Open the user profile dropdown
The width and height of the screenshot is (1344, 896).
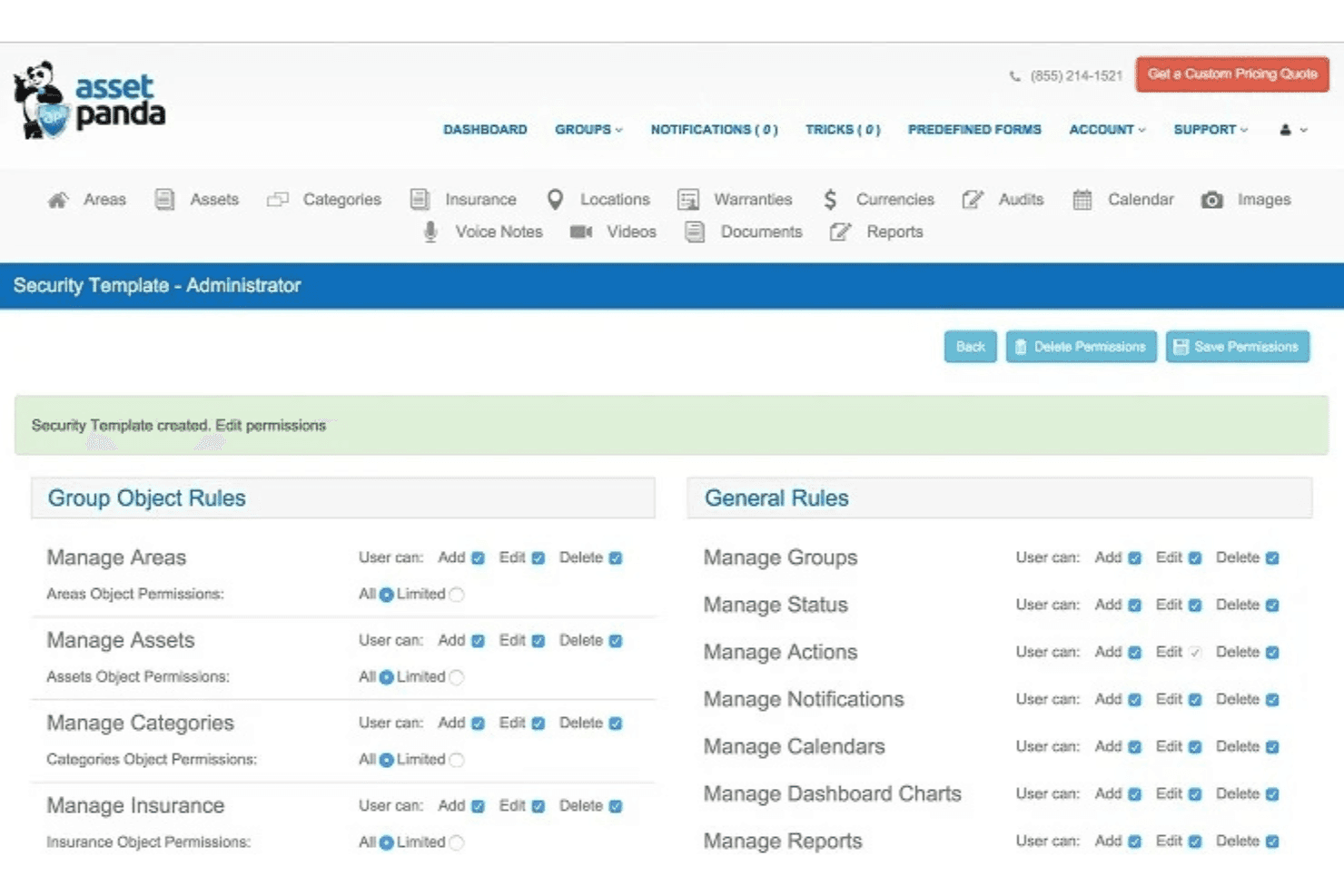tap(1293, 130)
